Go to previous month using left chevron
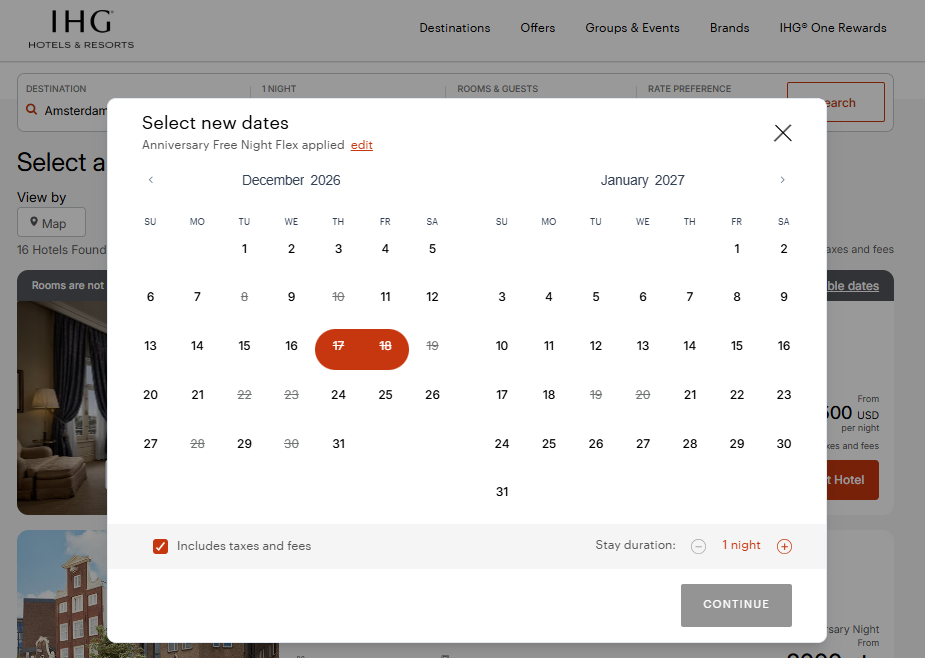This screenshot has height=658, width=925. click(151, 180)
